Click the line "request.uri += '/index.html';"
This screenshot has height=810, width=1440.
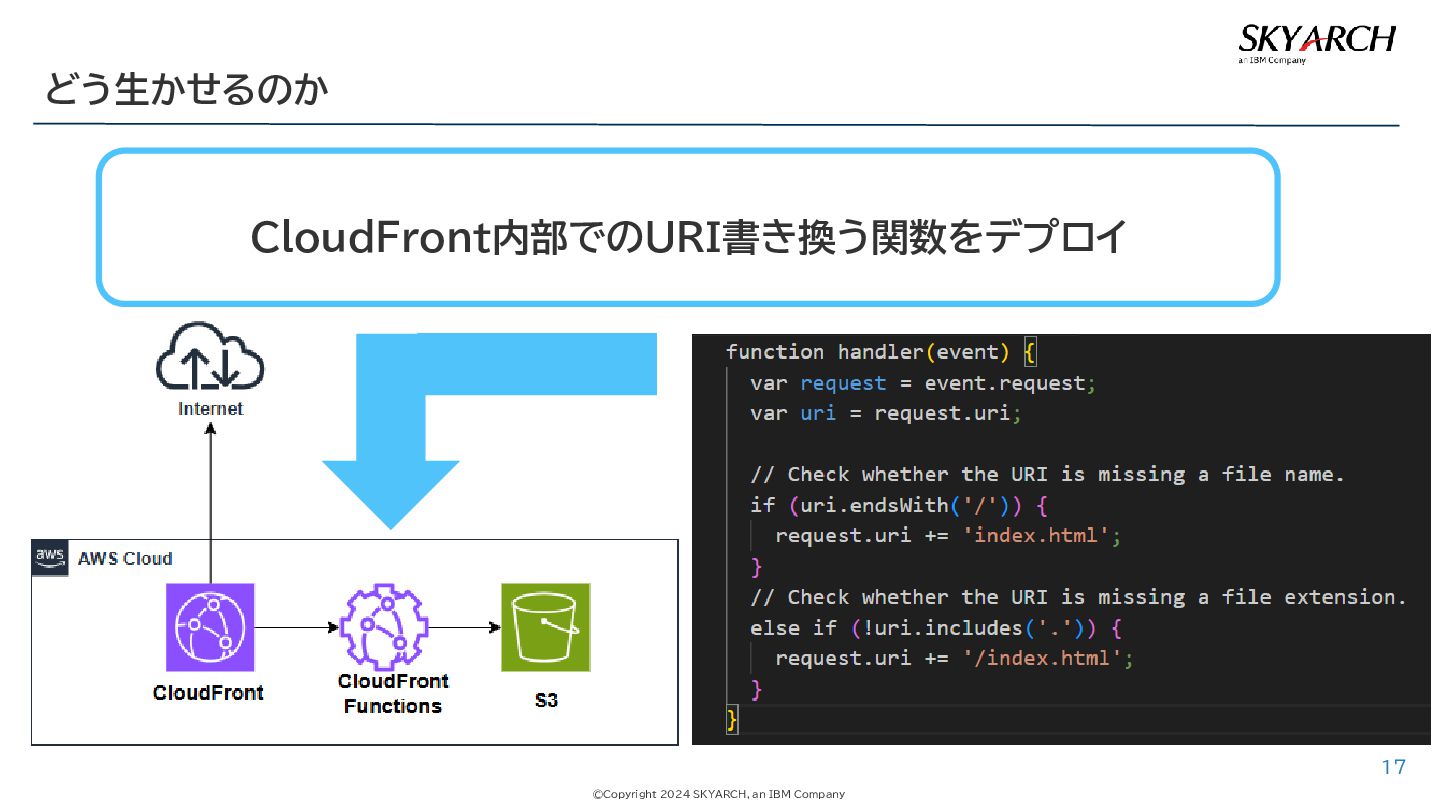[954, 659]
